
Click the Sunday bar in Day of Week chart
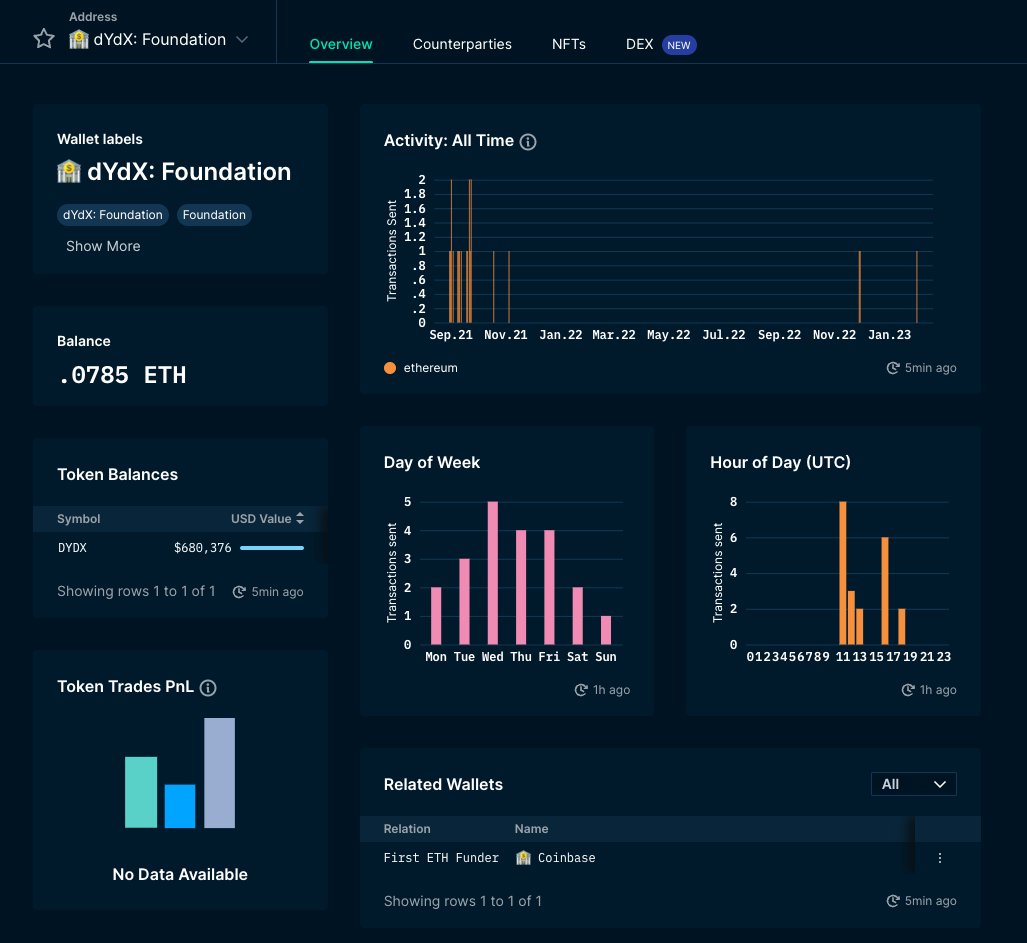coord(606,630)
